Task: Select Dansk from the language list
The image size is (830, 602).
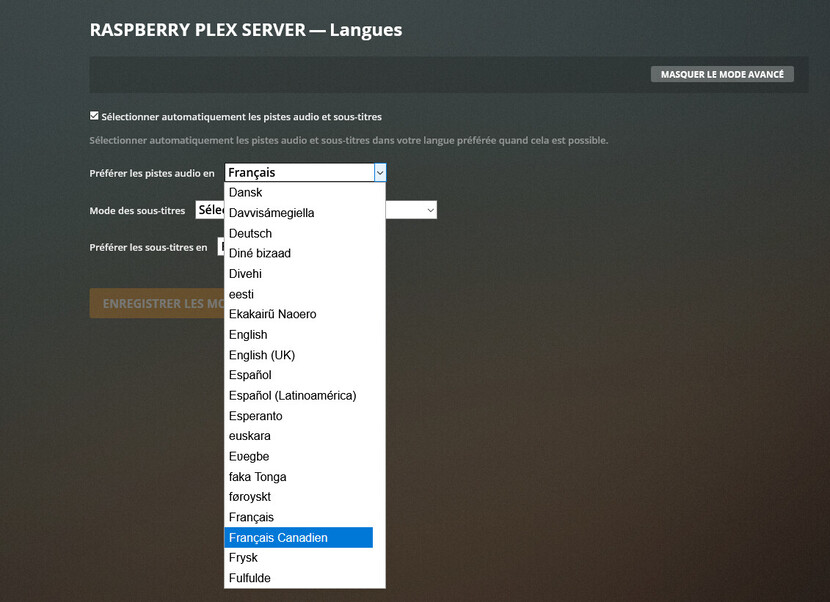Action: 299,193
